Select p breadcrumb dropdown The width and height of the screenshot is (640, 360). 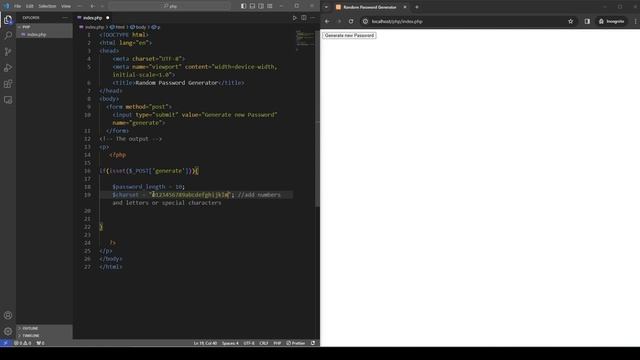coord(156,27)
